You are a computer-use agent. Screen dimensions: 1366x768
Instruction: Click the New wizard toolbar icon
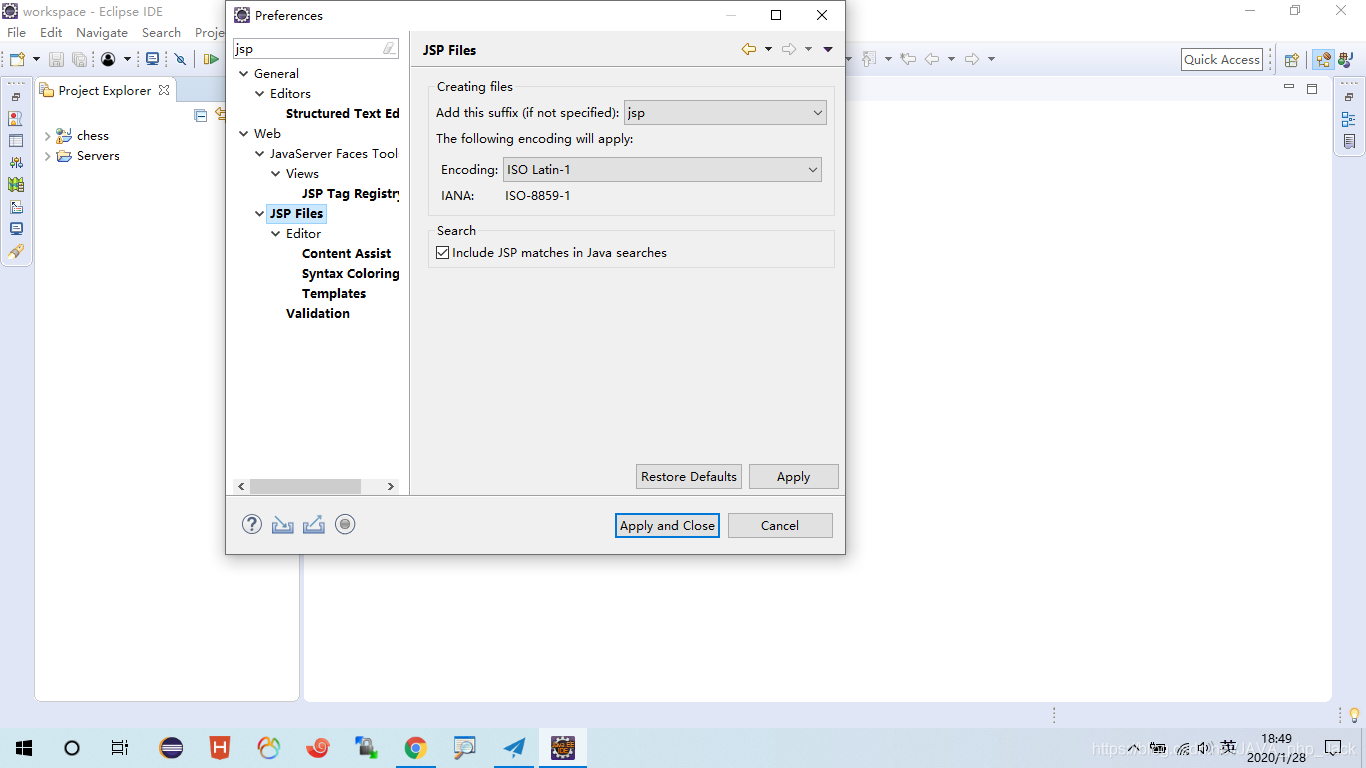click(x=17, y=60)
